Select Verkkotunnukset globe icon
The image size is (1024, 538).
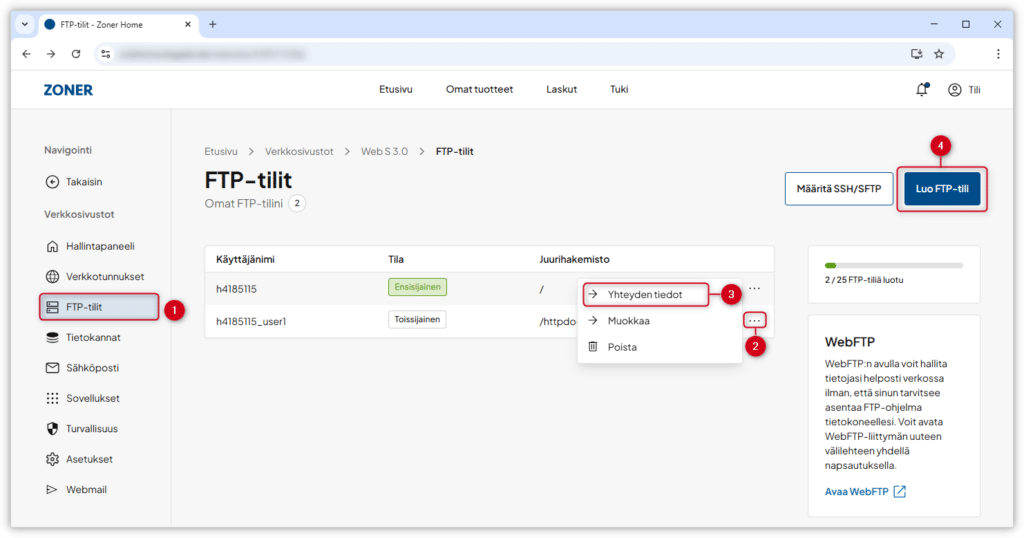point(53,277)
